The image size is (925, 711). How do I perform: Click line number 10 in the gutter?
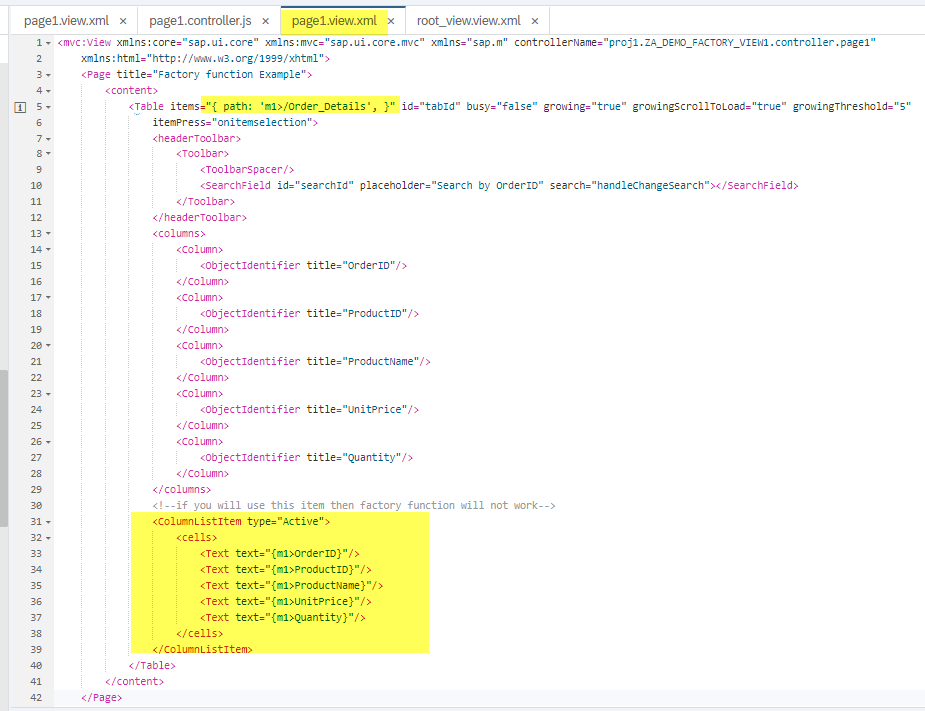(x=36, y=185)
